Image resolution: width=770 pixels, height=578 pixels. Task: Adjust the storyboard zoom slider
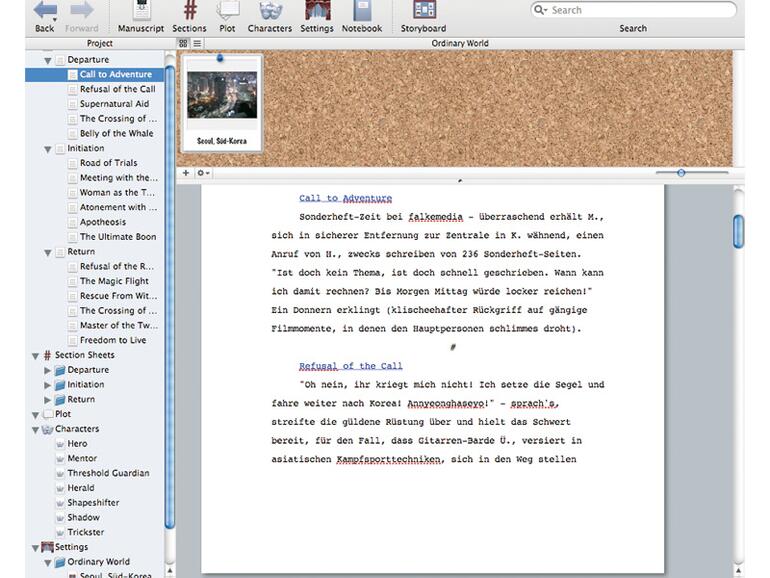point(681,173)
